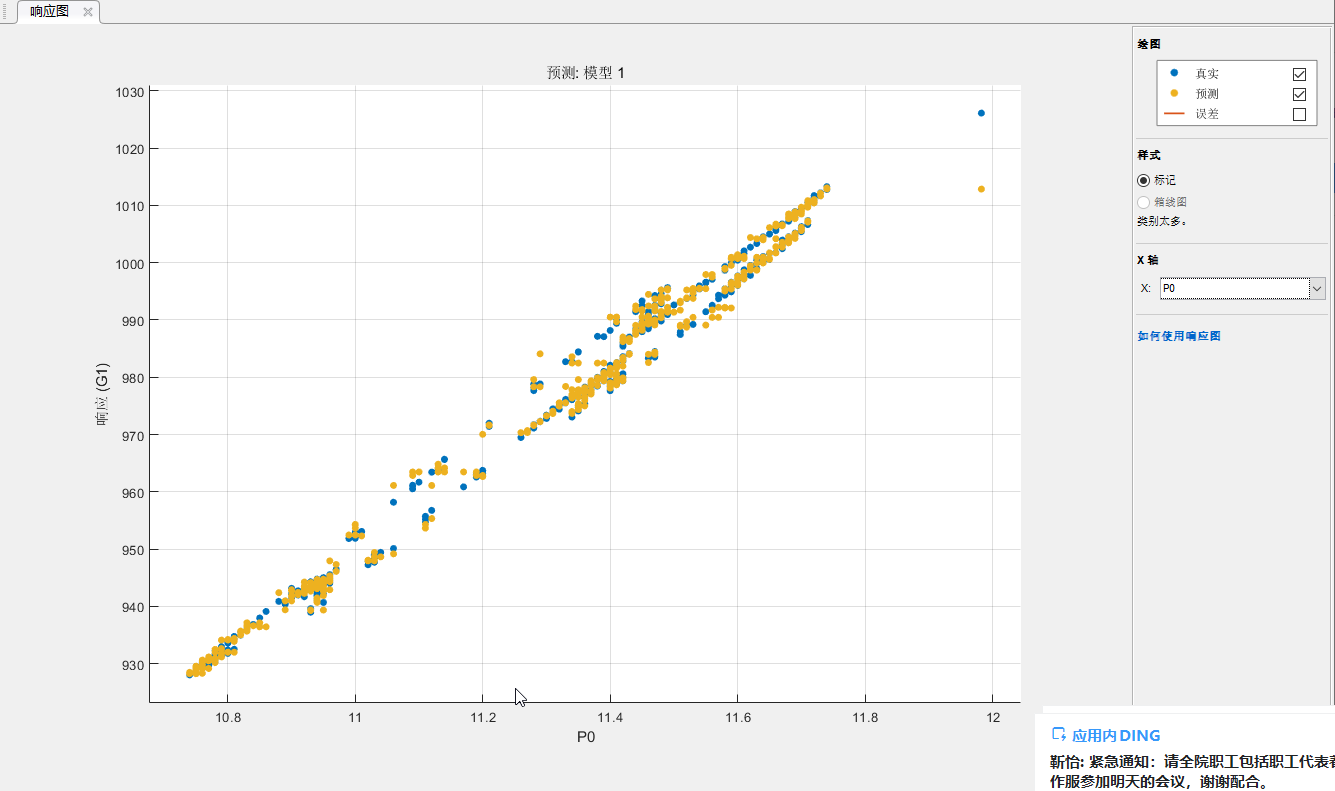The height and width of the screenshot is (791, 1335).
Task: Click the P0 x-axis label
Action: pyautogui.click(x=586, y=738)
